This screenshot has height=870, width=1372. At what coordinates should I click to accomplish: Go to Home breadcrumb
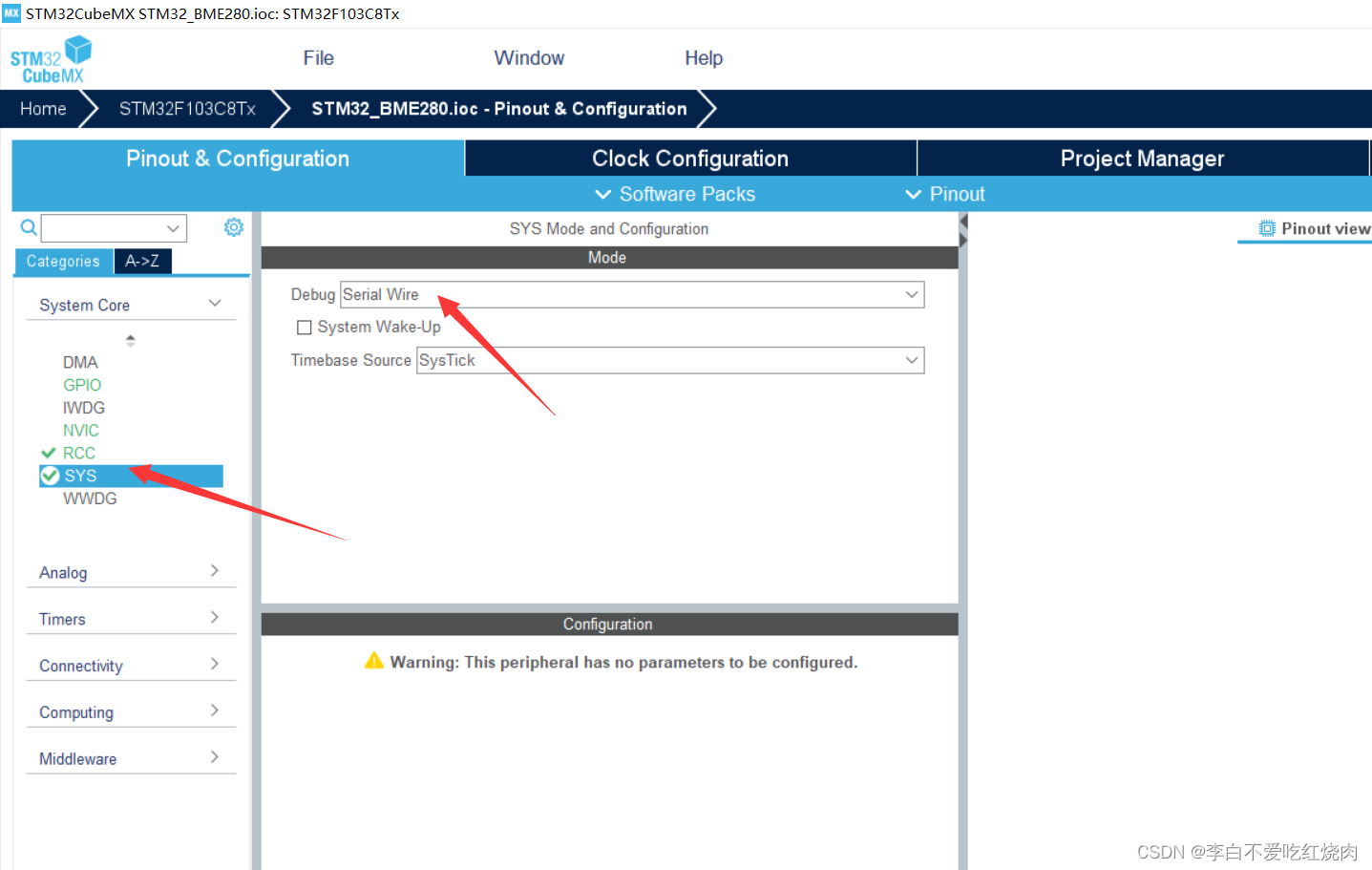[x=43, y=109]
